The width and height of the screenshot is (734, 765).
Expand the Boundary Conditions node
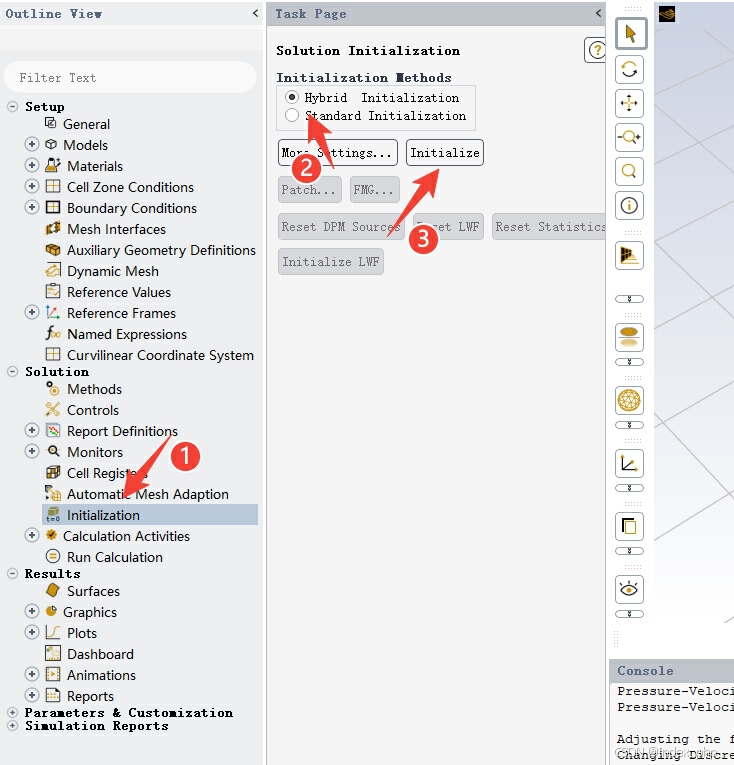[x=32, y=207]
